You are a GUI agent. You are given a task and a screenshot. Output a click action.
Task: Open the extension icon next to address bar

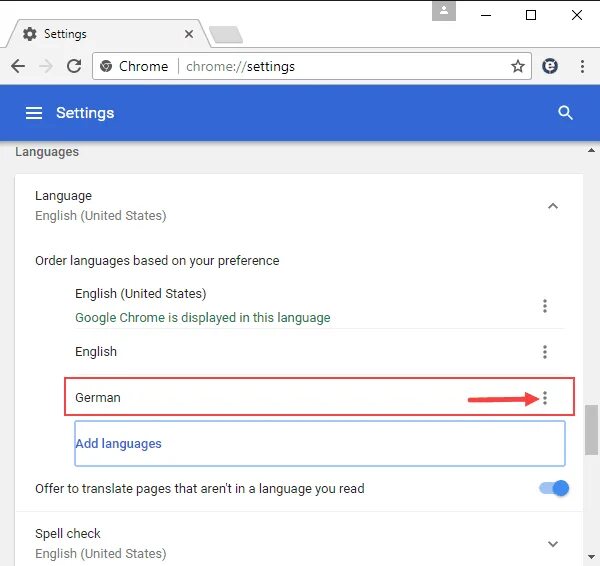tap(549, 66)
